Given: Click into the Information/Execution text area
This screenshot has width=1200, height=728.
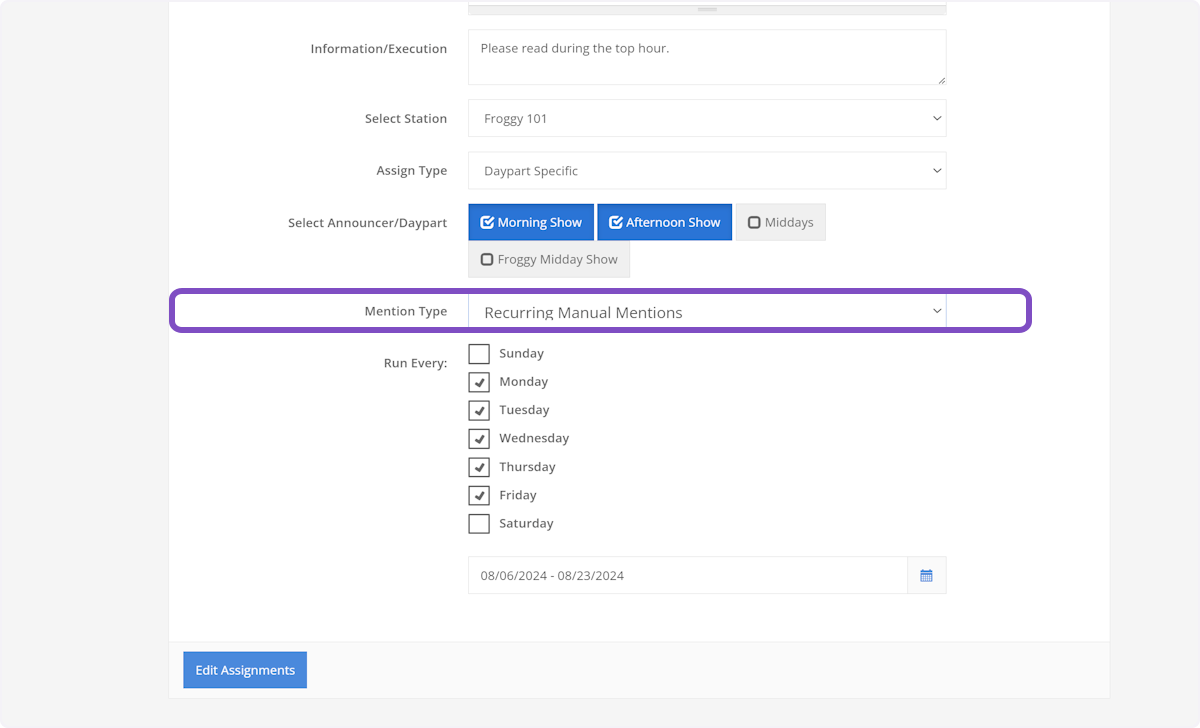Looking at the screenshot, I should click(706, 57).
